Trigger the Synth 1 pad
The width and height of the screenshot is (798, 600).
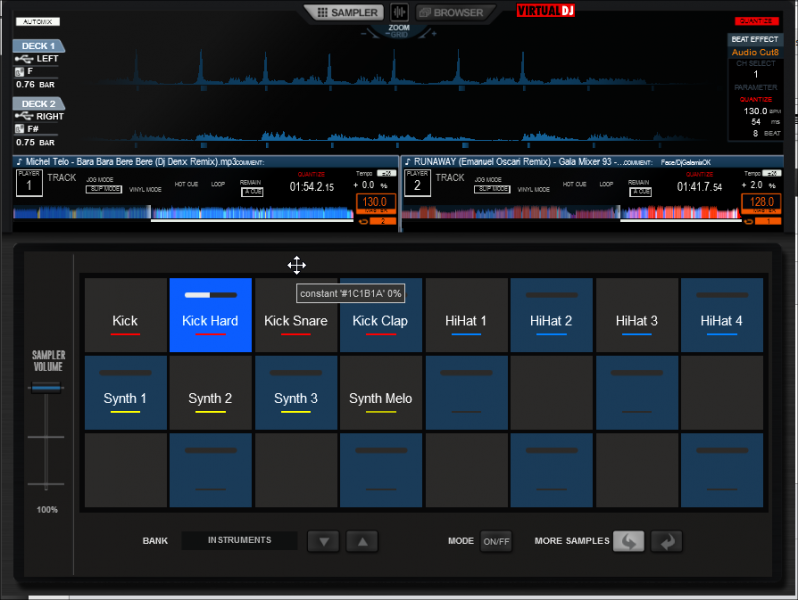(126, 393)
